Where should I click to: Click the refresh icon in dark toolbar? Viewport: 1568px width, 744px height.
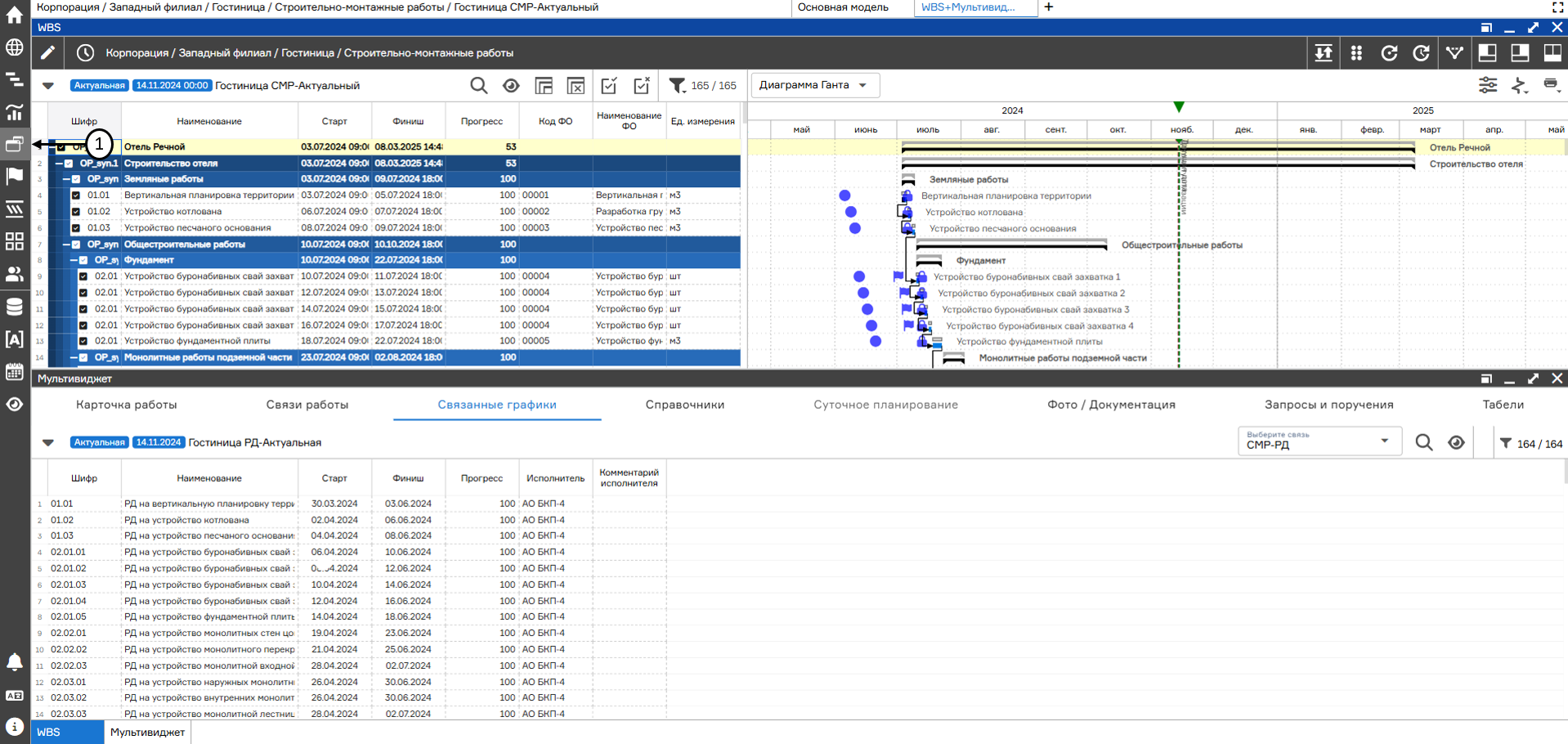(x=1389, y=53)
